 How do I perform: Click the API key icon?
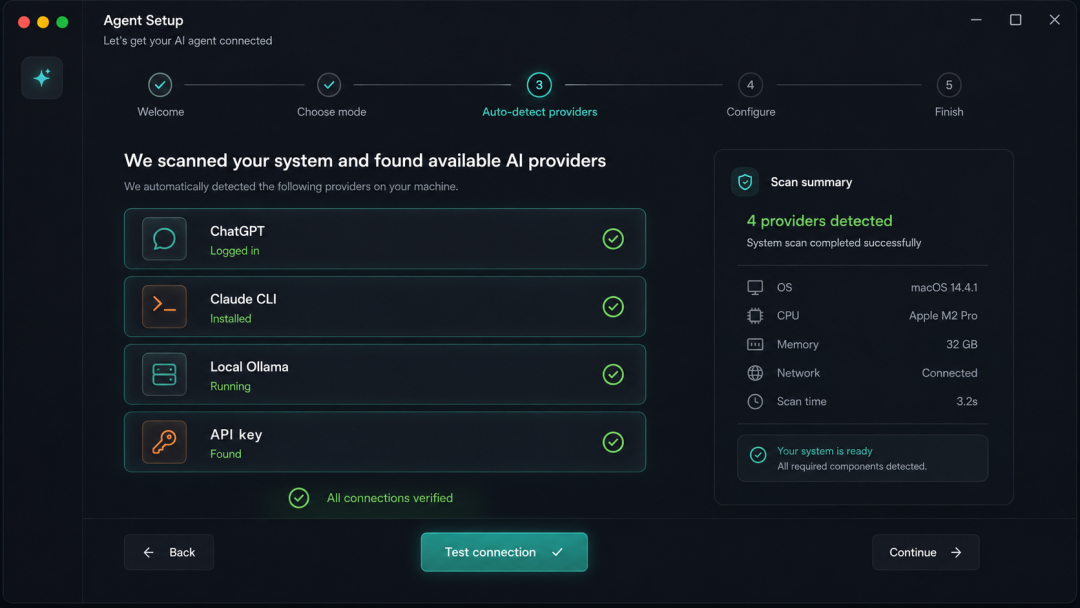[164, 442]
